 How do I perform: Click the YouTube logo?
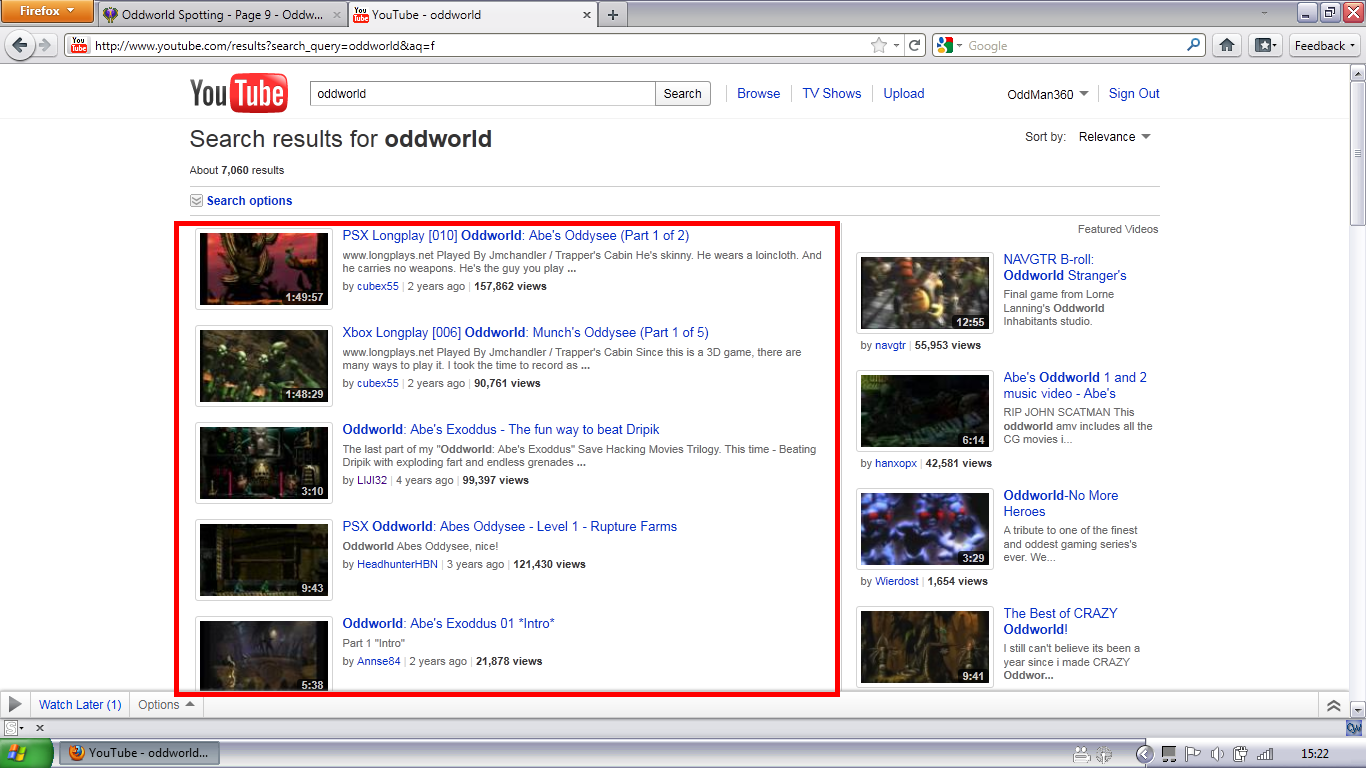click(x=238, y=94)
